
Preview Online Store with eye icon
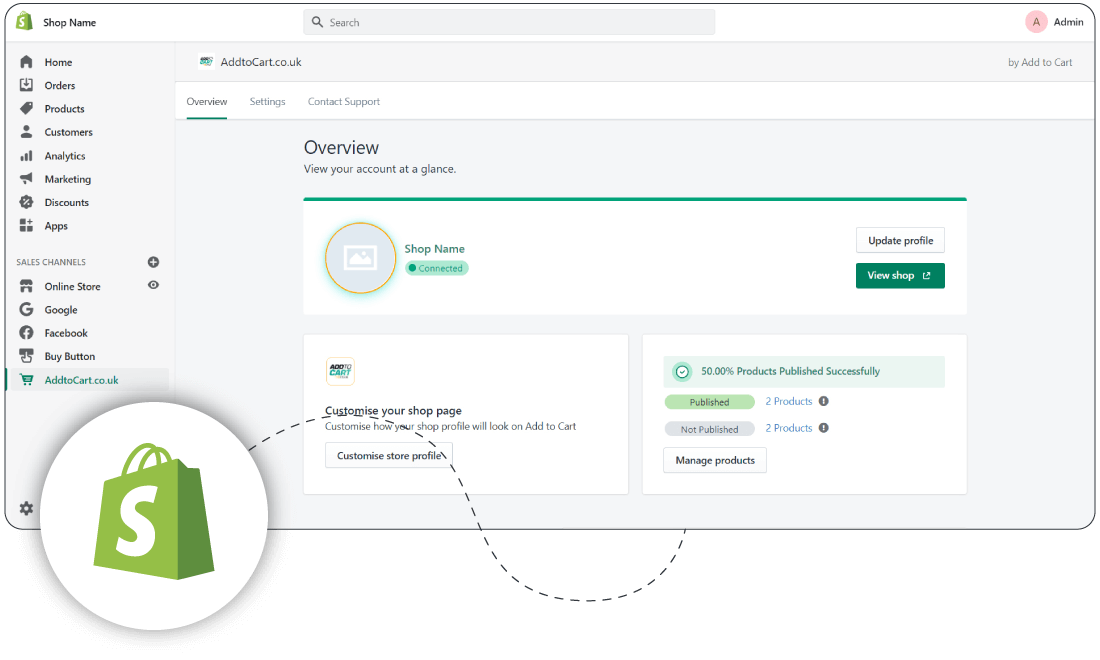[x=153, y=285]
